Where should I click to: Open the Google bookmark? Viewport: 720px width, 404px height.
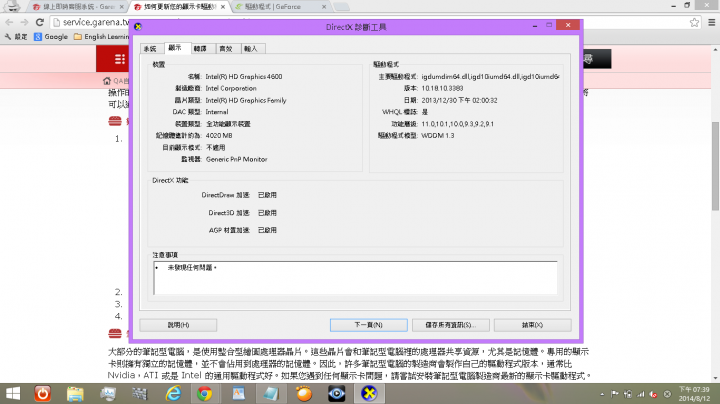[x=51, y=36]
